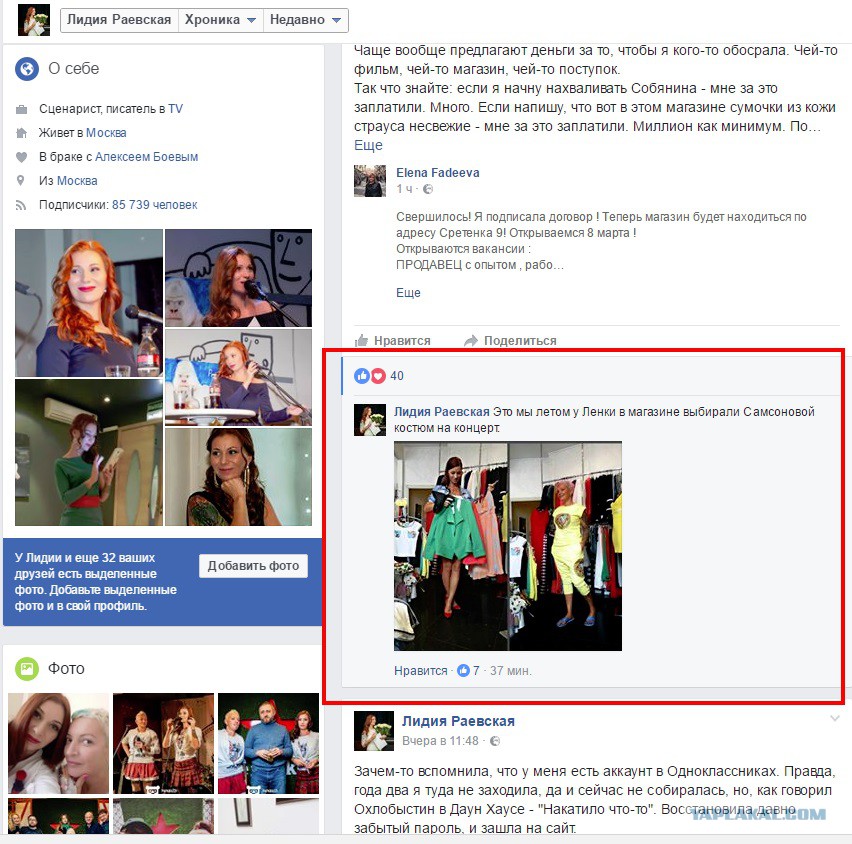
Task: Click the Вчера в 11:48 timestamp
Action: coord(441,741)
